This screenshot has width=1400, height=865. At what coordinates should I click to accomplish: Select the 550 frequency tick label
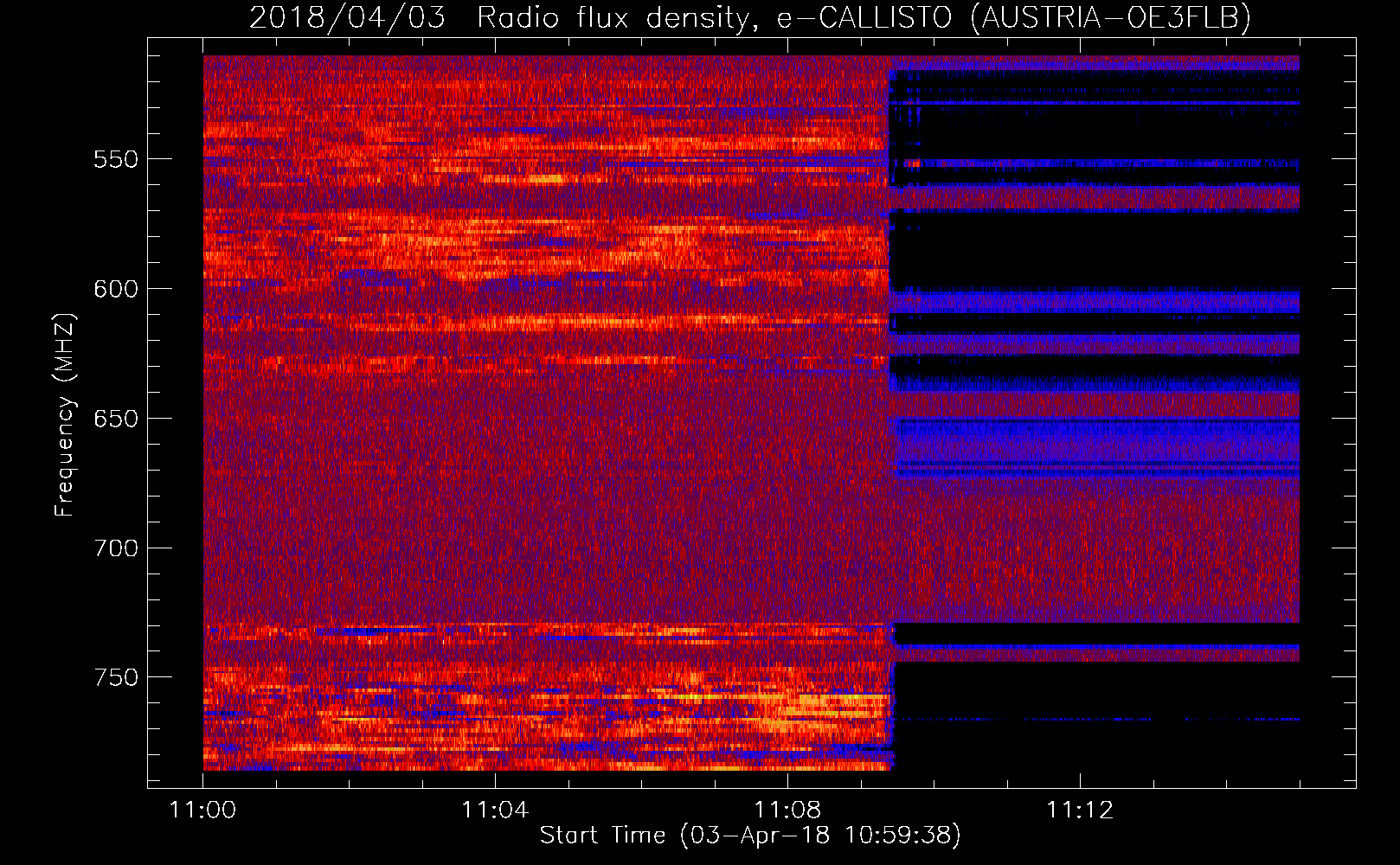116,159
